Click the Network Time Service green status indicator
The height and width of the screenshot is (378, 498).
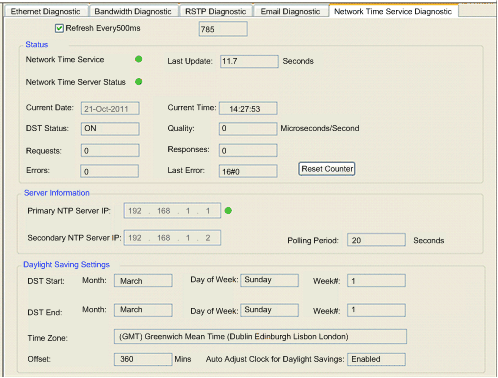coord(139,59)
